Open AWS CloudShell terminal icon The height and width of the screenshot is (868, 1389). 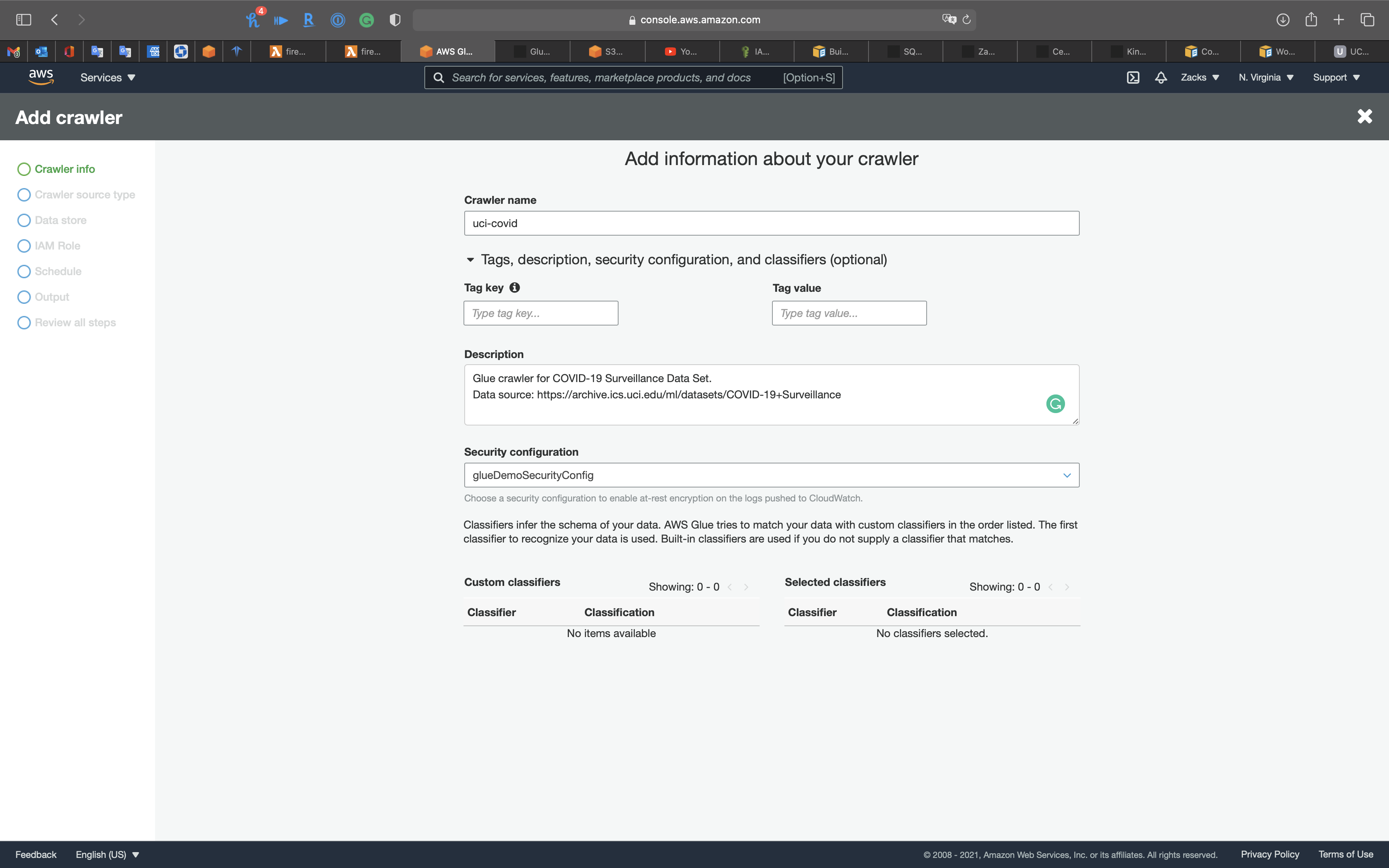1132,77
